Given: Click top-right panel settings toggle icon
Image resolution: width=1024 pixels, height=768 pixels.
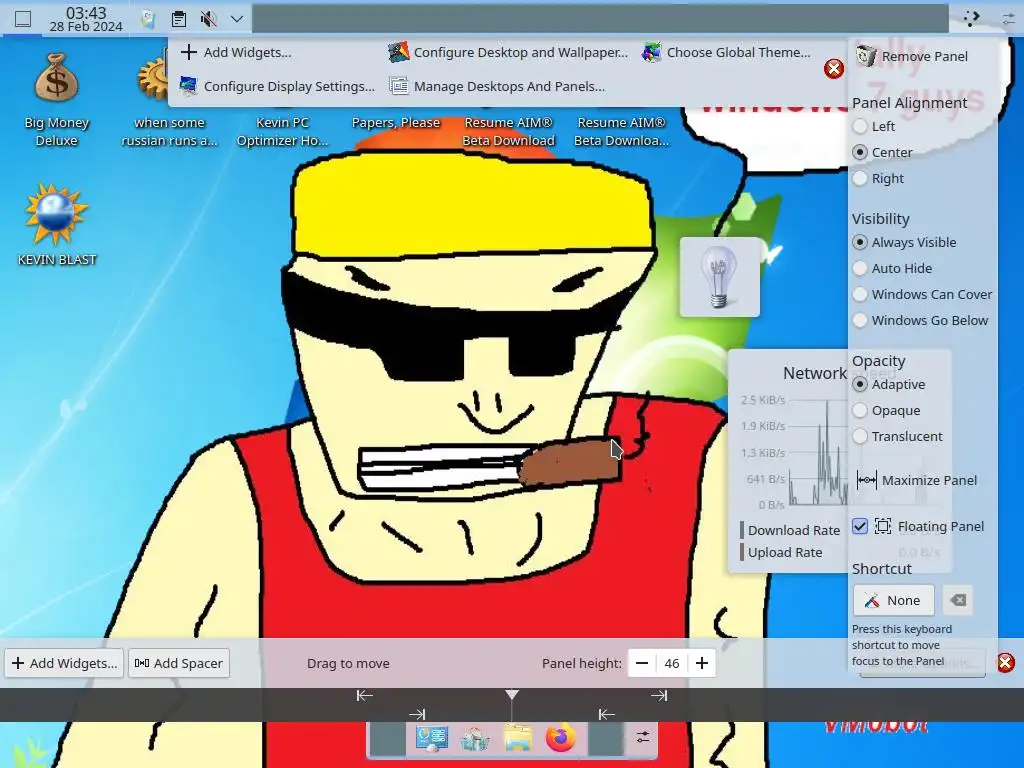Looking at the screenshot, I should tap(1009, 19).
